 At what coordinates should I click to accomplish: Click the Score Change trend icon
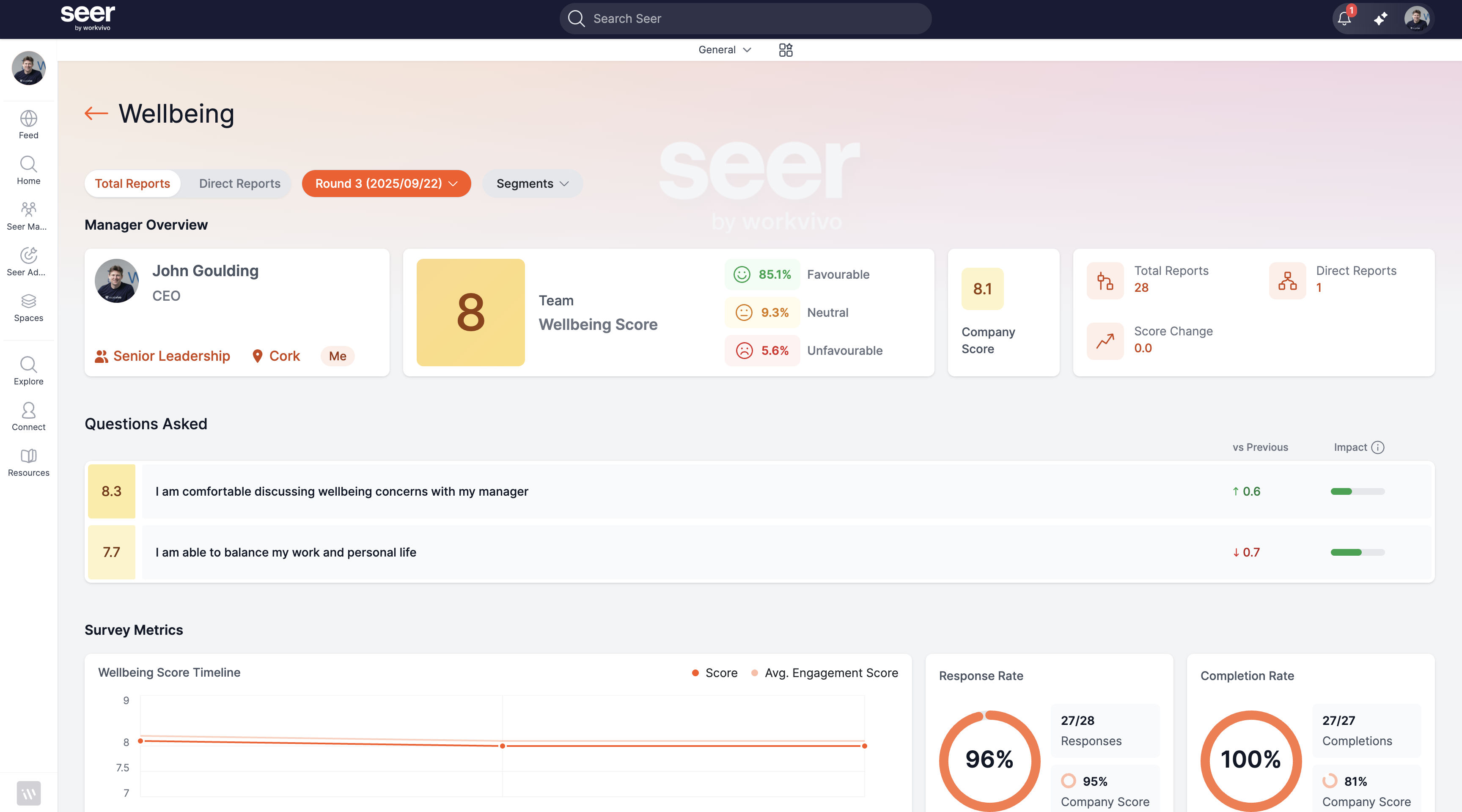pos(1105,341)
